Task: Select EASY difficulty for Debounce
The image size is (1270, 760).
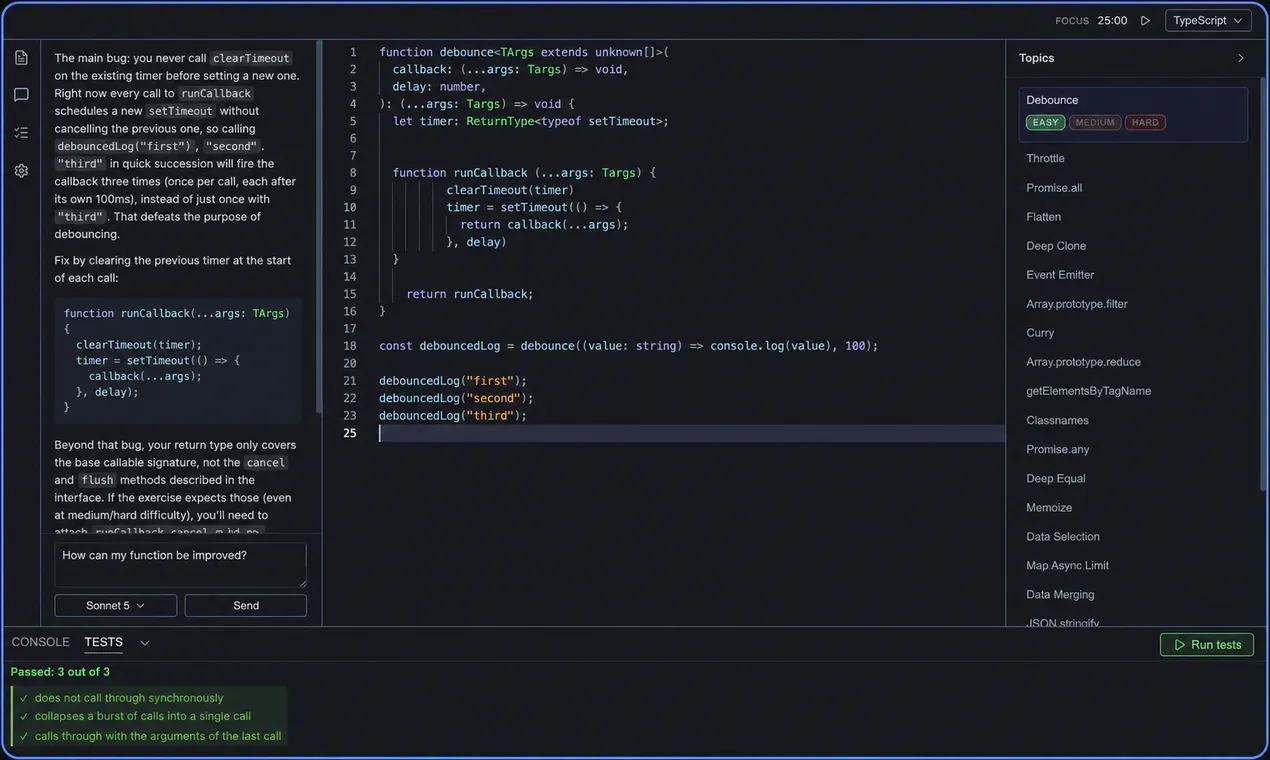Action: (1045, 123)
